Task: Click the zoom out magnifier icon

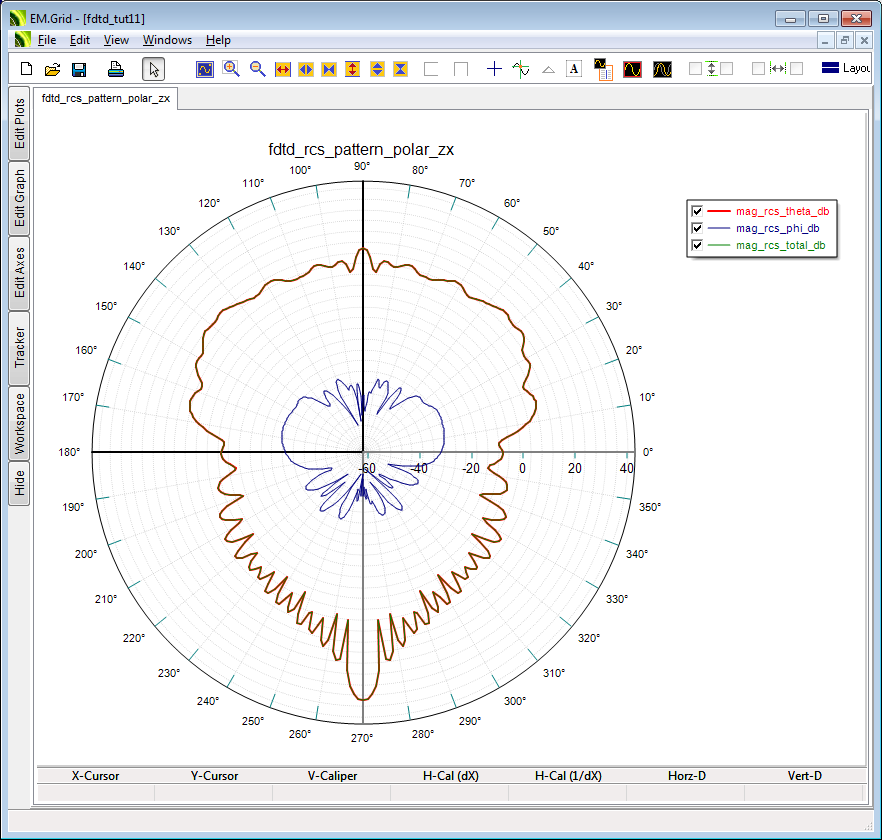Action: (x=257, y=69)
